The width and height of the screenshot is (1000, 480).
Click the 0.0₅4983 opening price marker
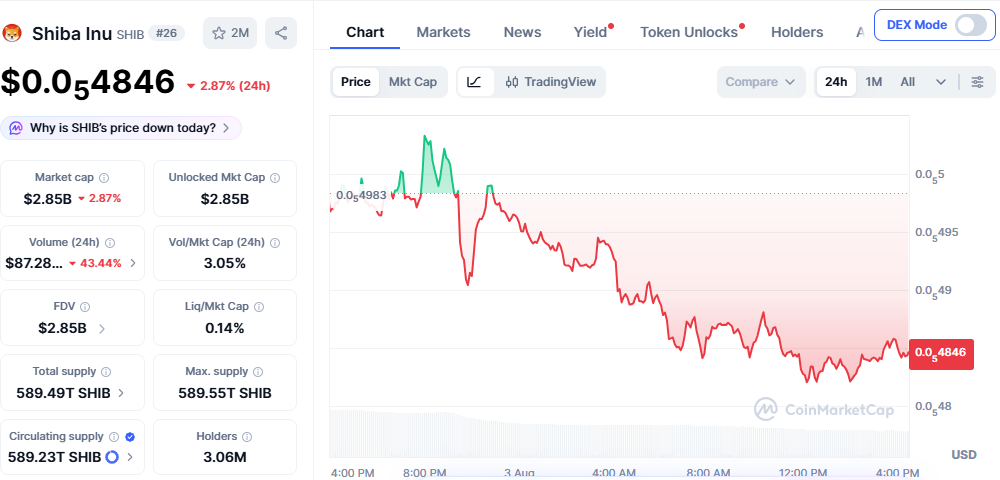362,195
